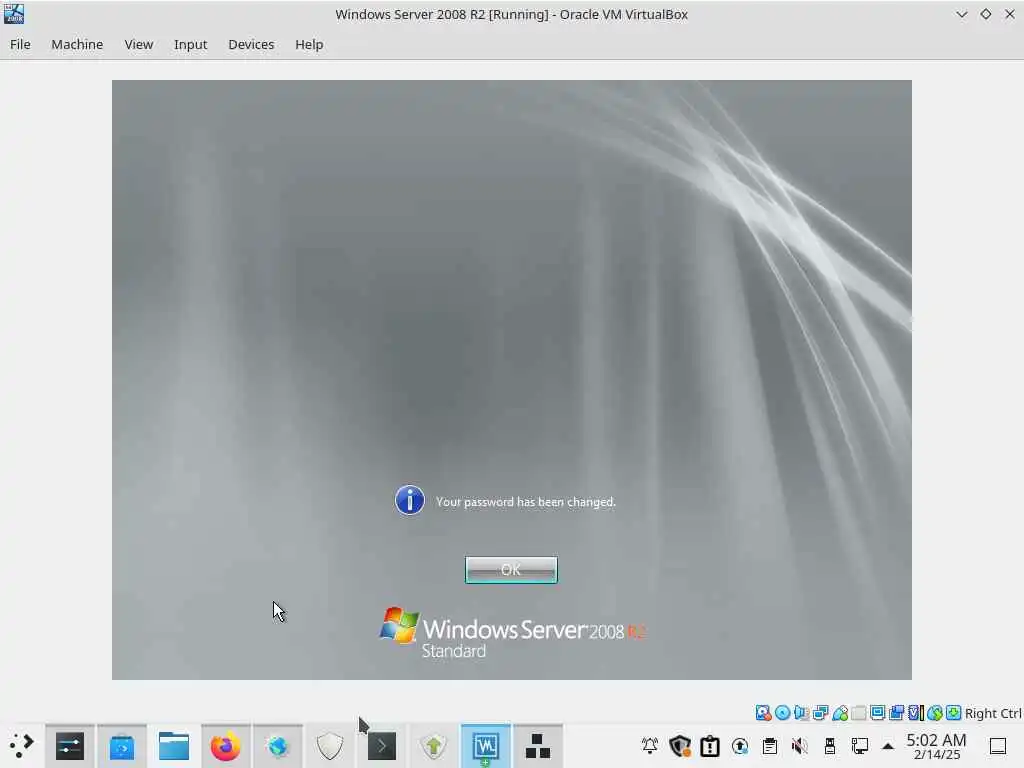
Task: Open the 5:02 AM clock calendar
Action: click(936, 746)
